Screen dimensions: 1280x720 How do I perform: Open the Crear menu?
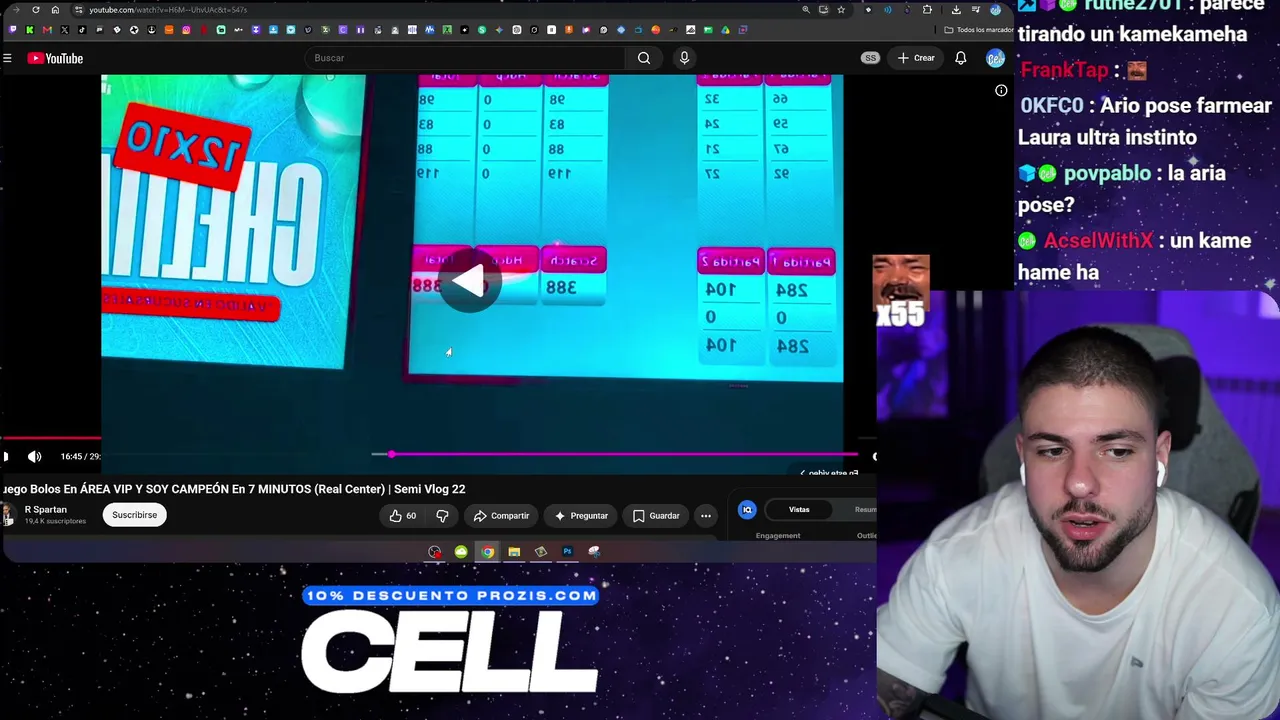pos(916,58)
